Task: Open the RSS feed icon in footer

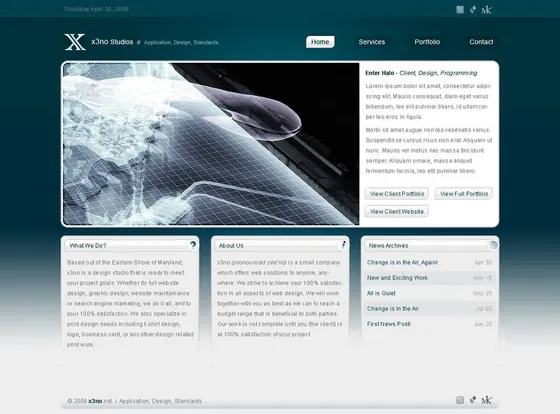Action: tap(460, 400)
